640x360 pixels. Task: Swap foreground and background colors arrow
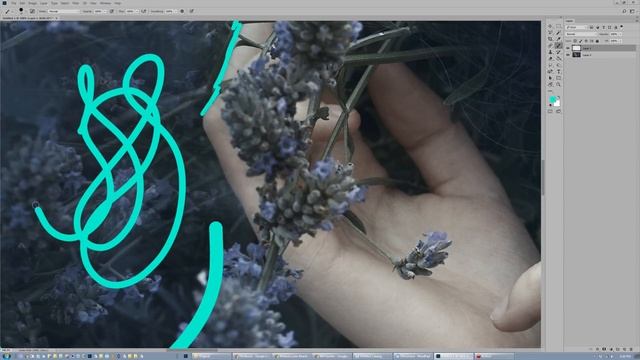[559, 97]
